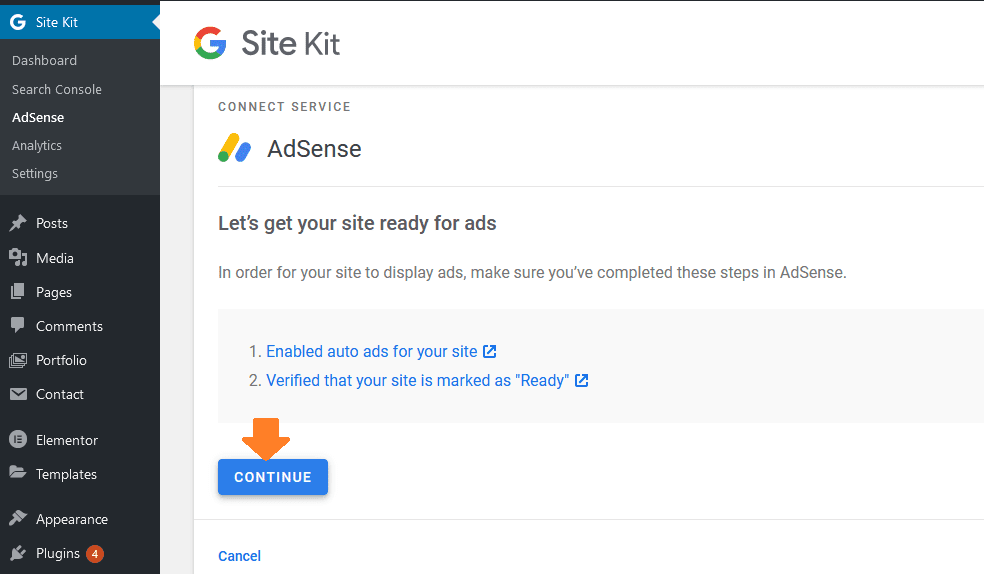The image size is (984, 574).
Task: Click the Templates folder icon
Action: point(18,472)
